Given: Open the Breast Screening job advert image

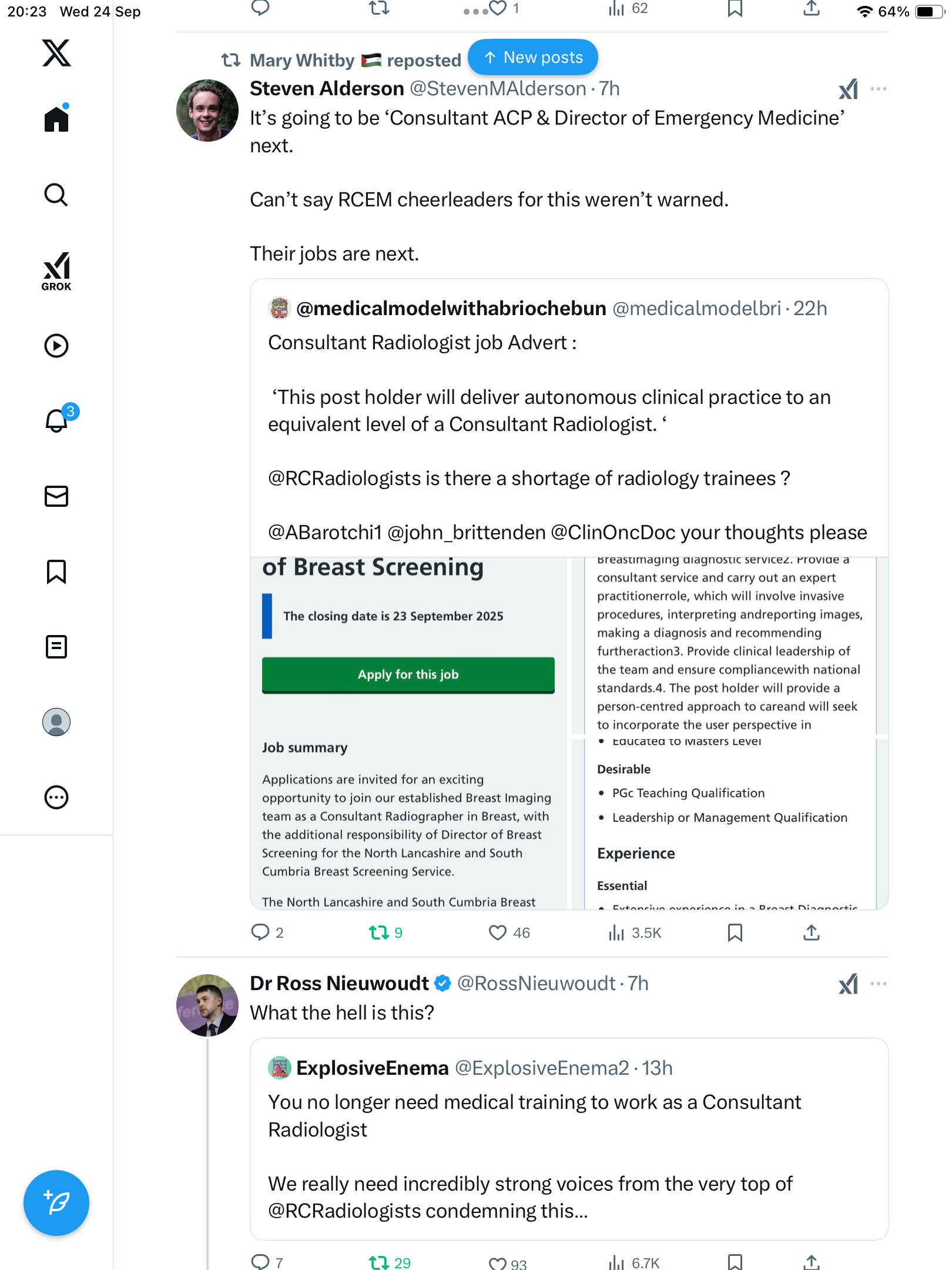Looking at the screenshot, I should (x=569, y=733).
